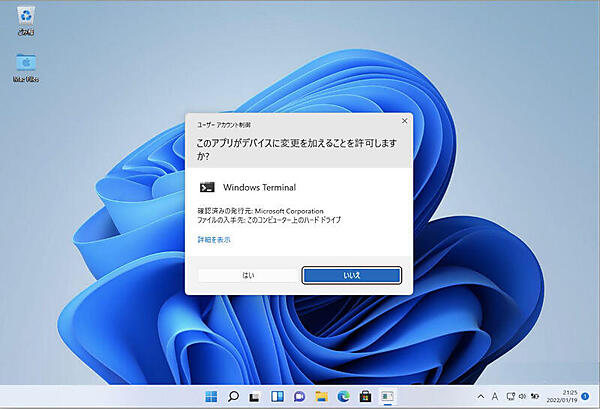This screenshot has height=409, width=600.
Task: Expand 詳細を表示 details link
Action: [x=214, y=240]
